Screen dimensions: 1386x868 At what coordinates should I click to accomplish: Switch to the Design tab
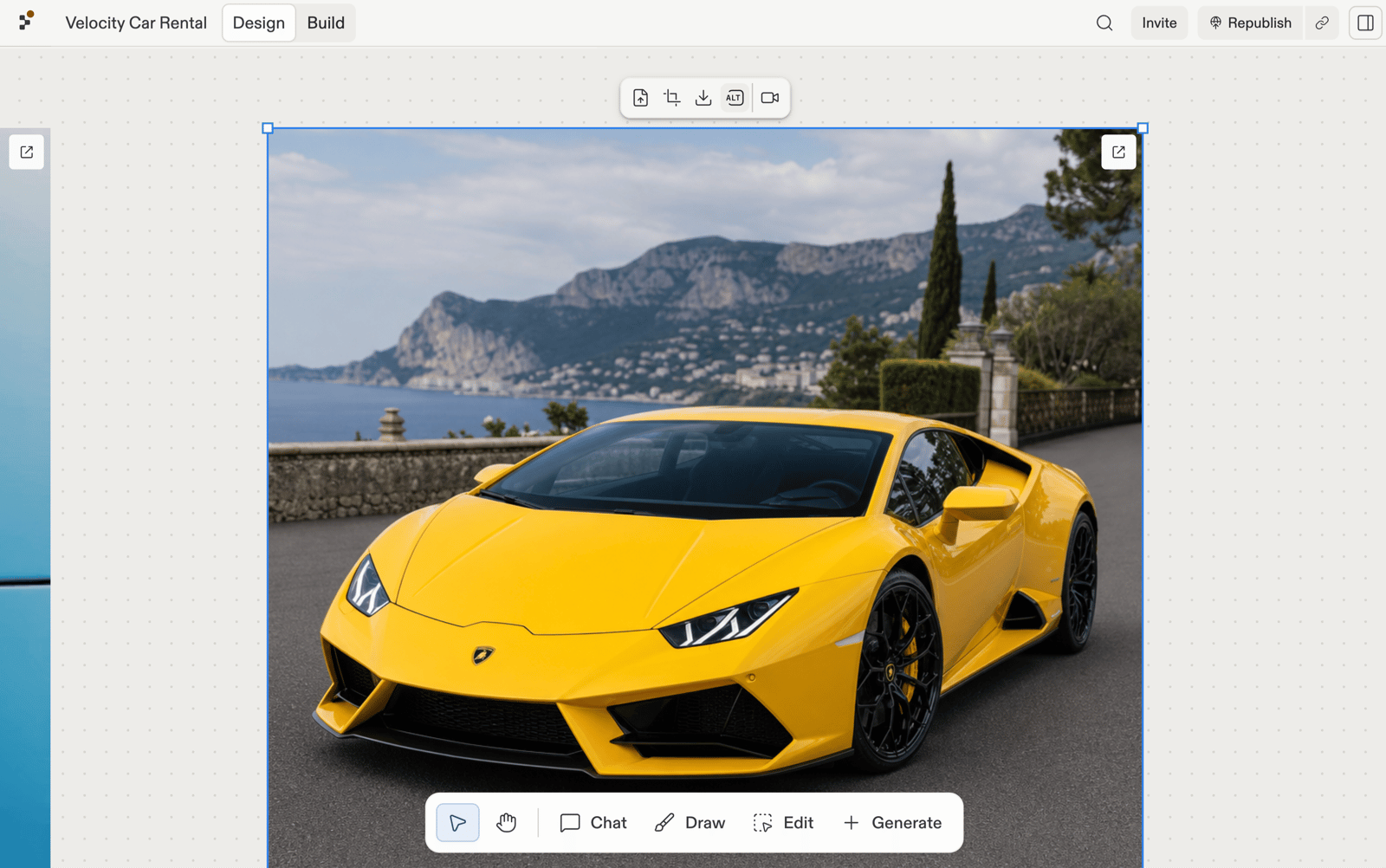point(258,23)
